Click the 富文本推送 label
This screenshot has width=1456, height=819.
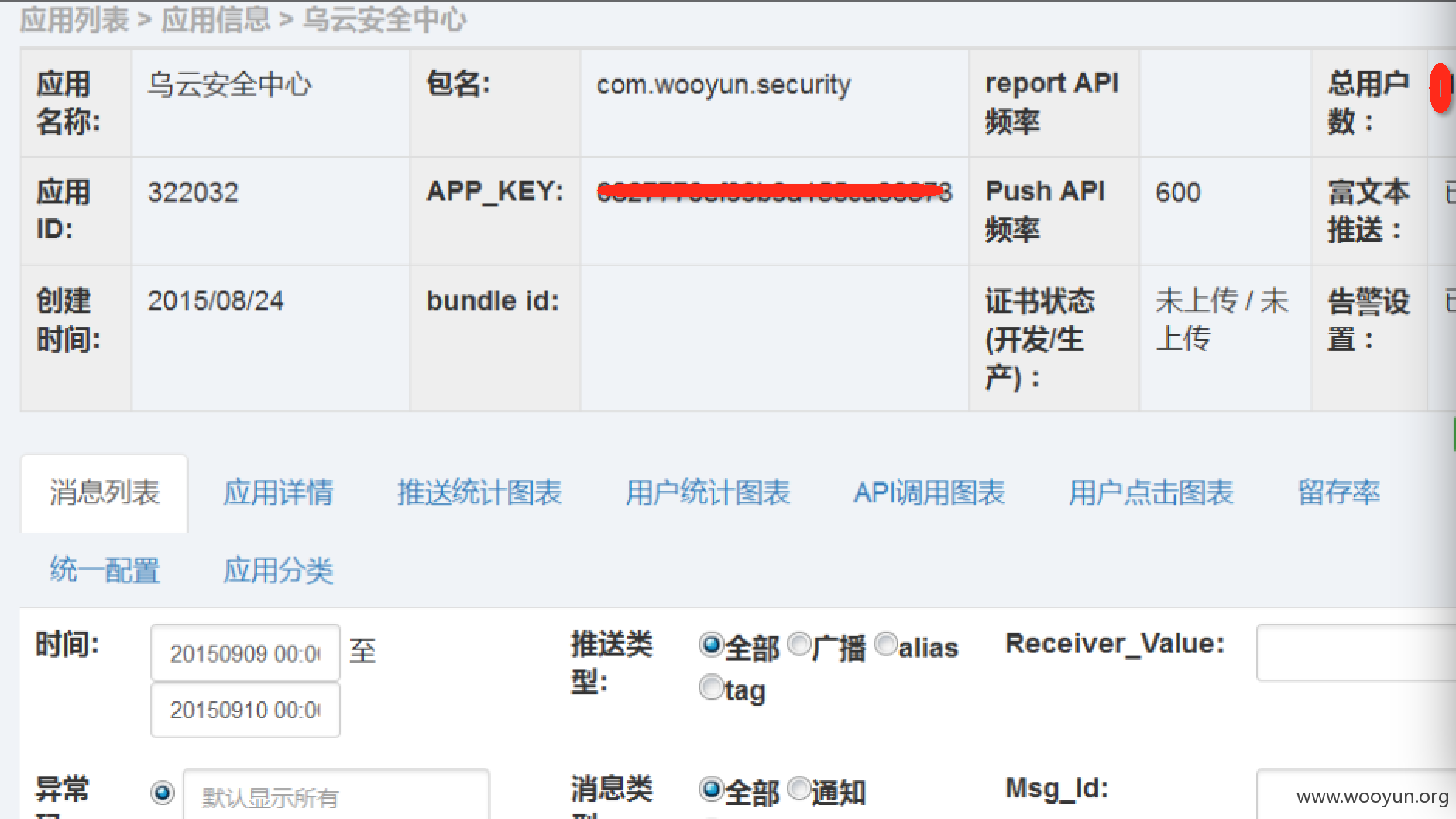click(1368, 211)
